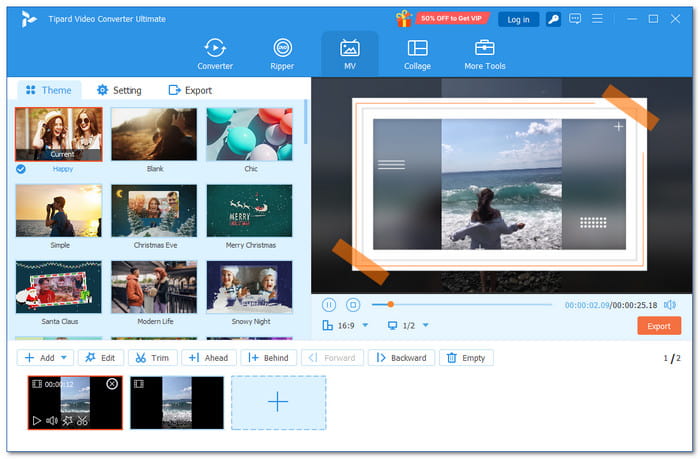Select the Chic theme thumbnail

(x=250, y=134)
